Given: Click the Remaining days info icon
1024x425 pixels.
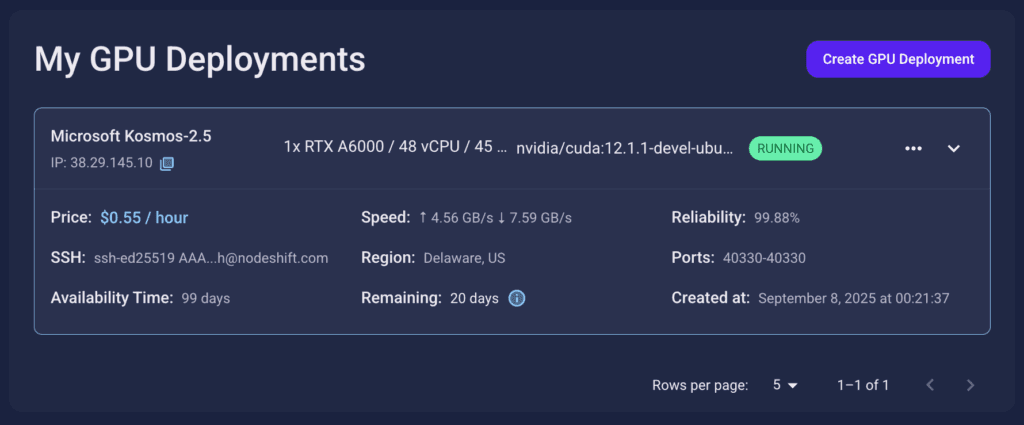Looking at the screenshot, I should pyautogui.click(x=517, y=298).
